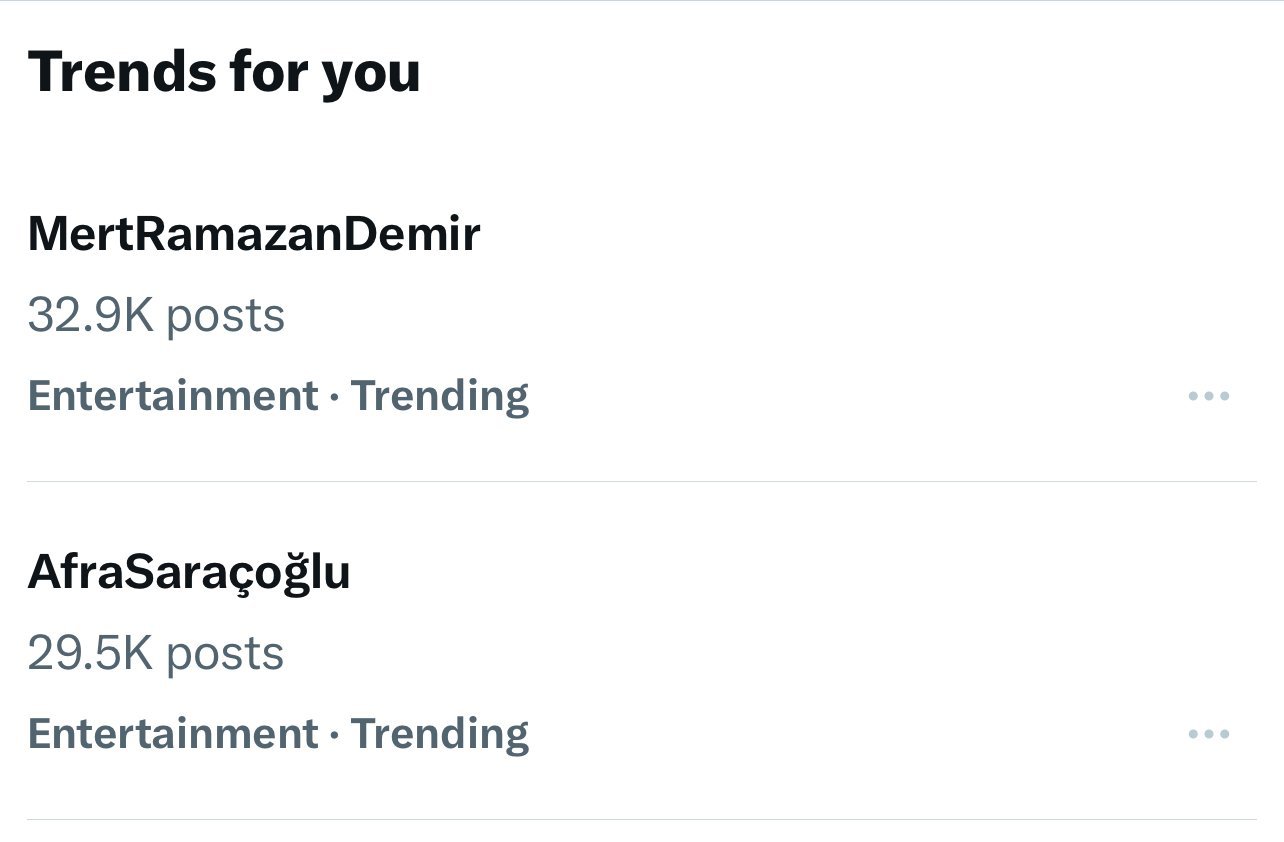1284x842 pixels.
Task: Click 'posts' word under MertRamazanDemir
Action: [x=225, y=316]
